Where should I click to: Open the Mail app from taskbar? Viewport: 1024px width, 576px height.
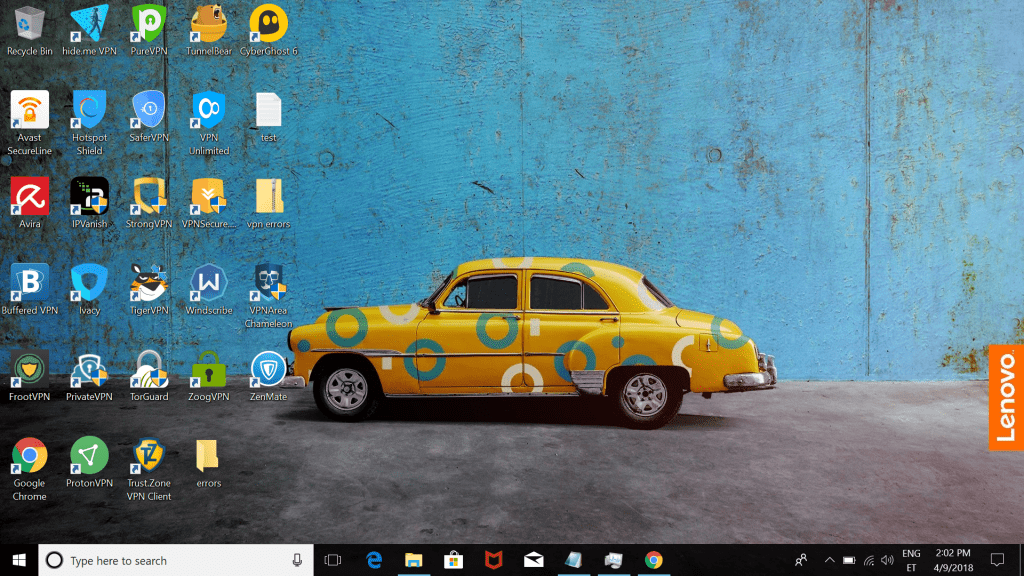point(534,560)
